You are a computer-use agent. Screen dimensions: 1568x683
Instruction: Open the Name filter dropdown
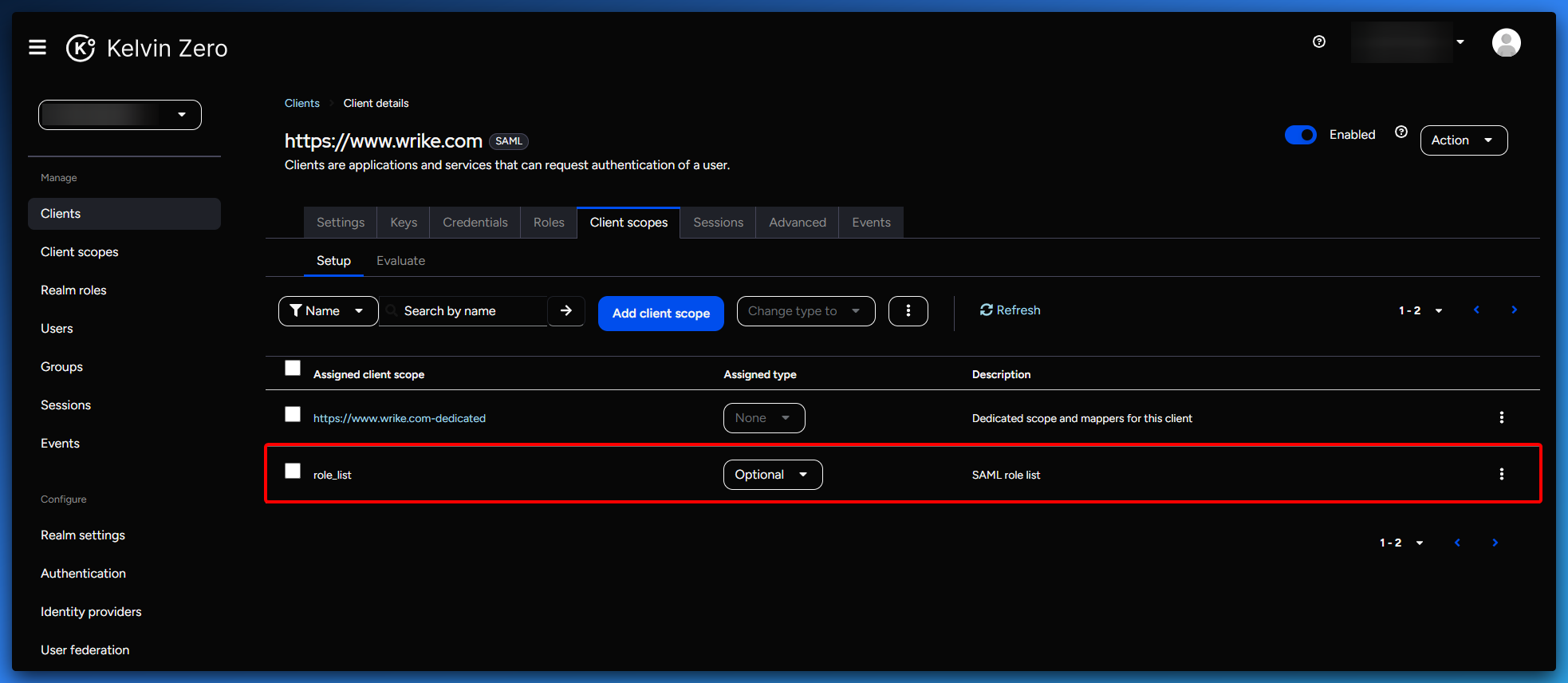tap(328, 311)
